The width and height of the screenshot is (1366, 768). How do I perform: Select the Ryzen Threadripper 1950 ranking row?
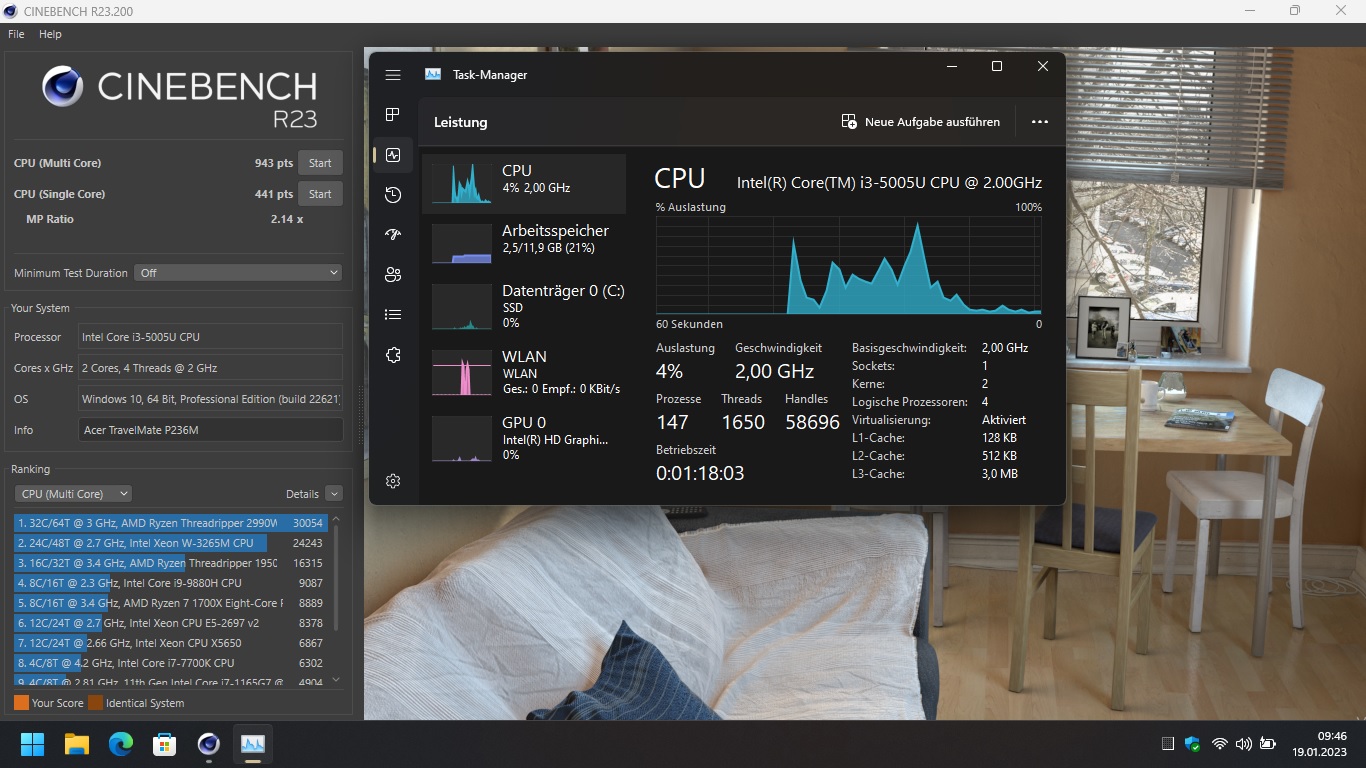pos(171,563)
